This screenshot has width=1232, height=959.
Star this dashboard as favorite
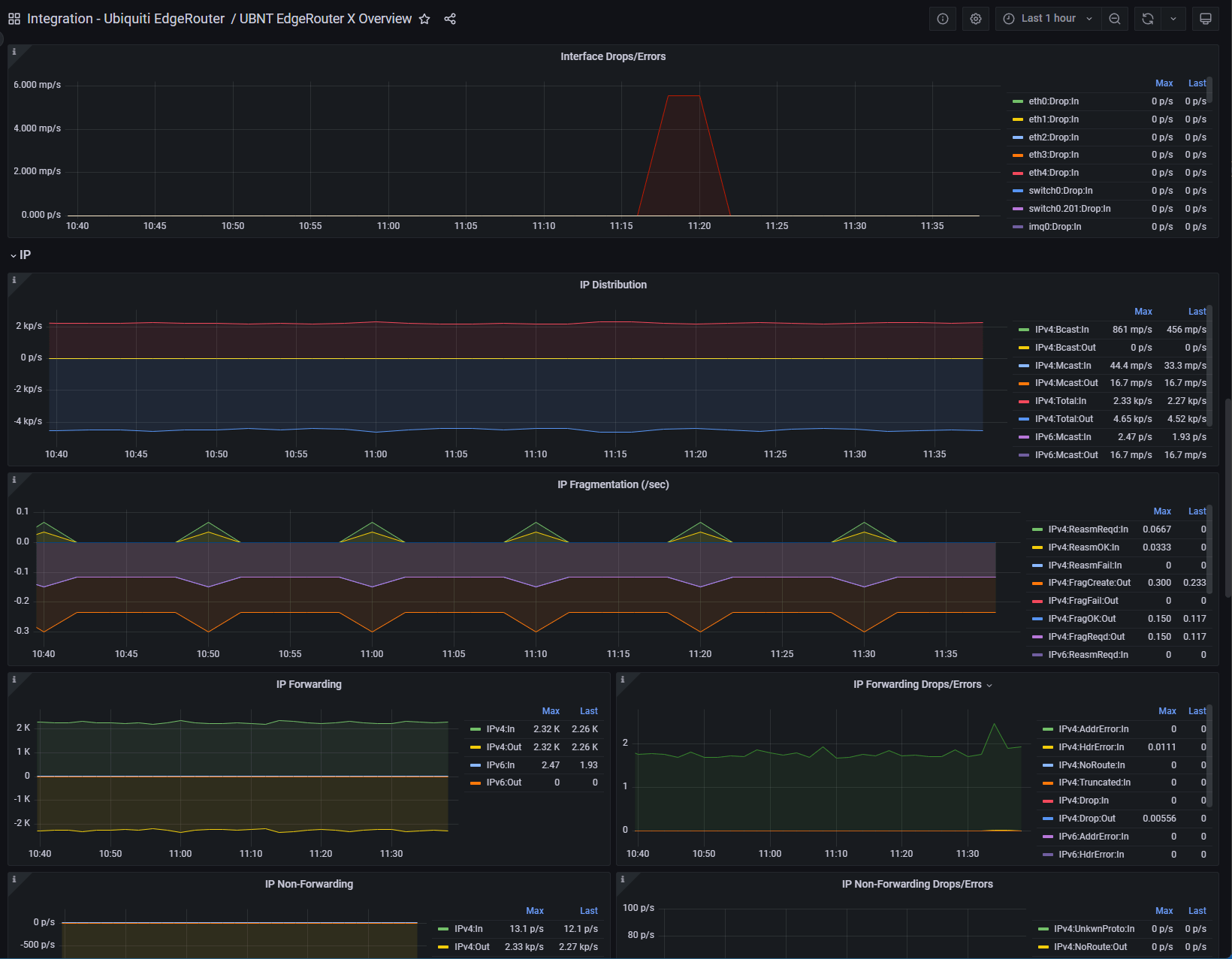tap(424, 19)
